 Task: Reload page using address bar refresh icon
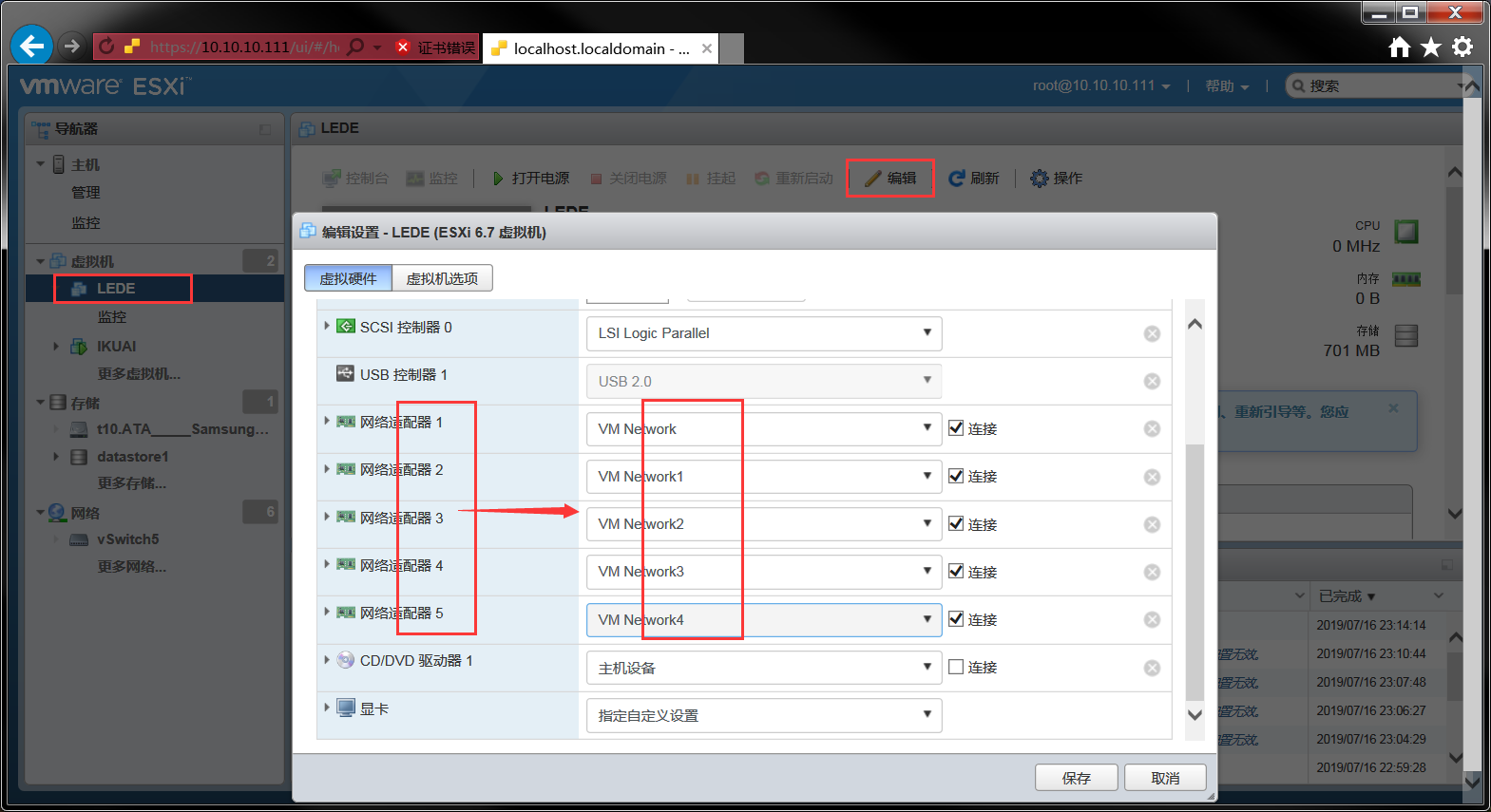pyautogui.click(x=106, y=47)
